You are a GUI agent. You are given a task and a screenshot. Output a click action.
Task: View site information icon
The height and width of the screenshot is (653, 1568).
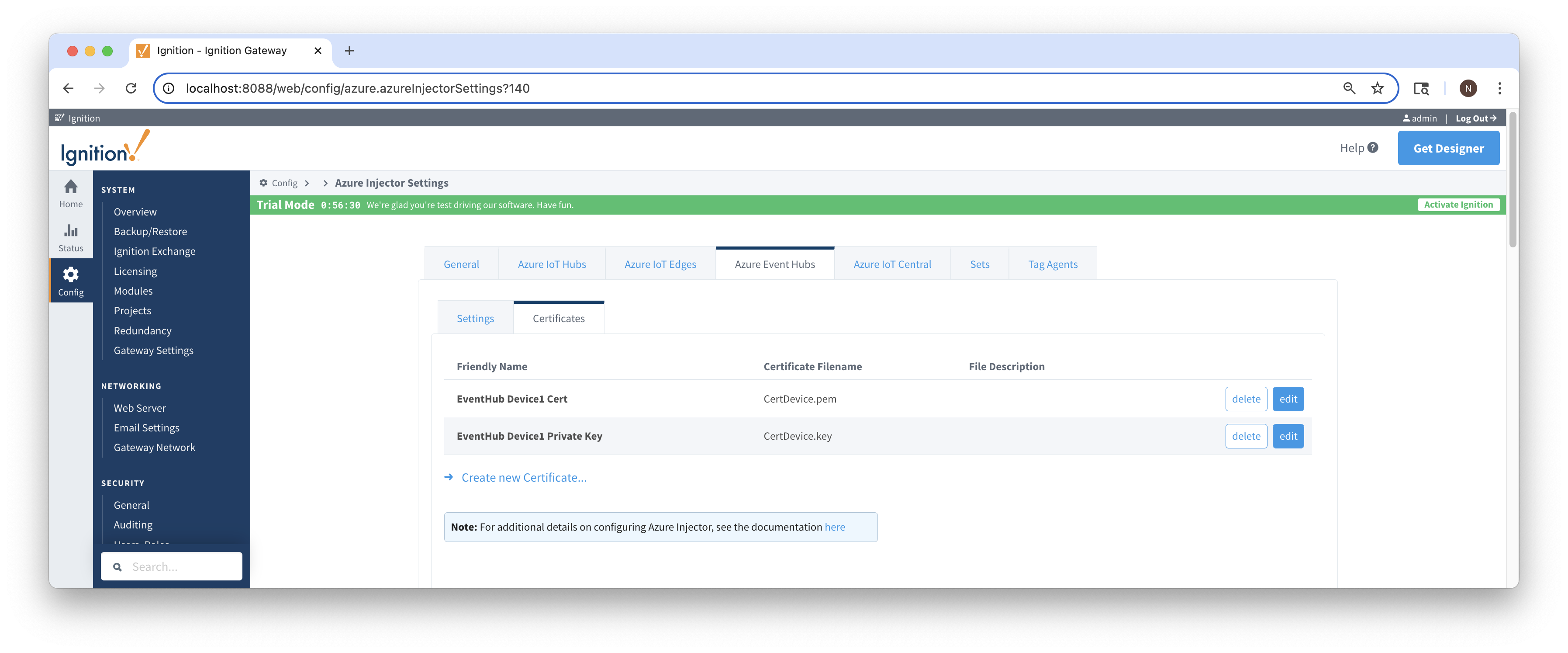pyautogui.click(x=169, y=88)
